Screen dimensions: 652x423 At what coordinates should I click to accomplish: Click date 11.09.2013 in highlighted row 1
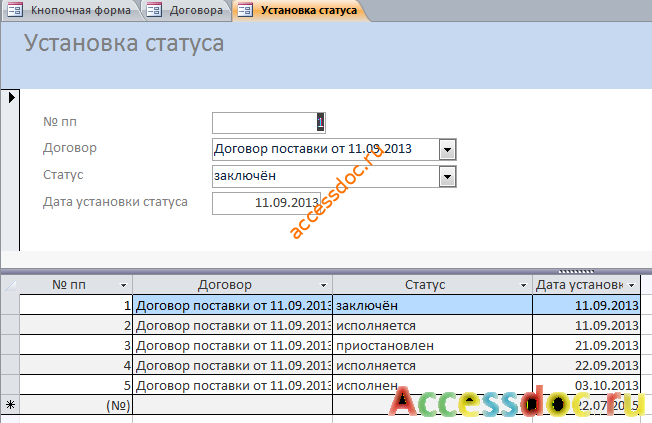pyautogui.click(x=586, y=305)
